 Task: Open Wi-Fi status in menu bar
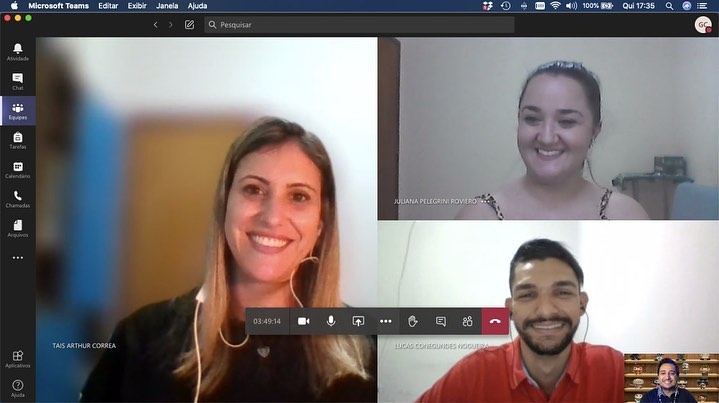[555, 6]
